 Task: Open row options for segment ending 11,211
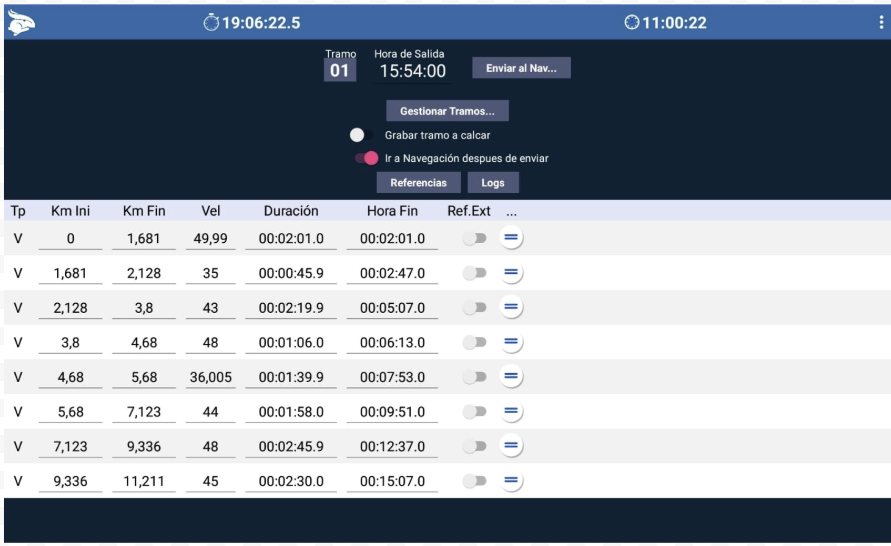coord(510,480)
